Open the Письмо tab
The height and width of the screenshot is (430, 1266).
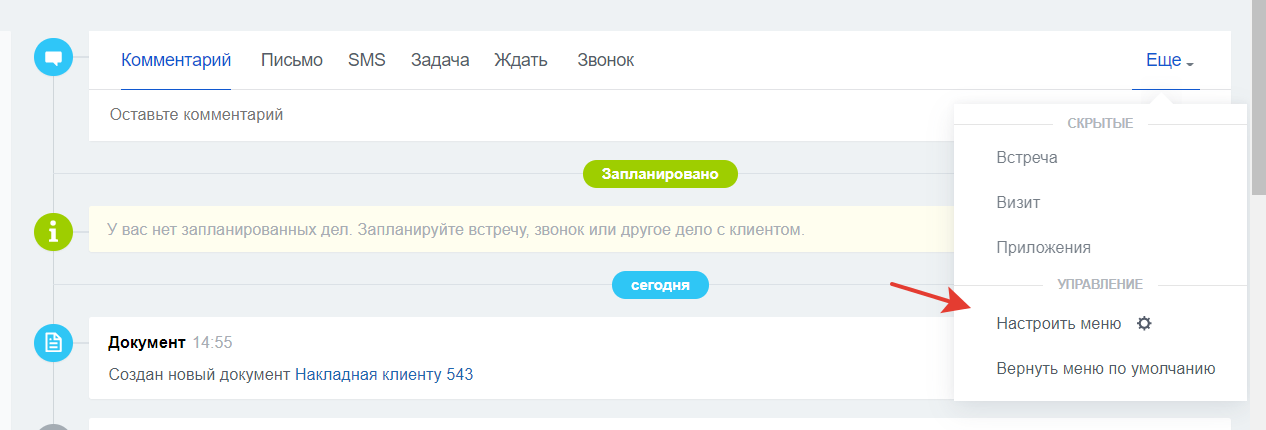point(292,60)
